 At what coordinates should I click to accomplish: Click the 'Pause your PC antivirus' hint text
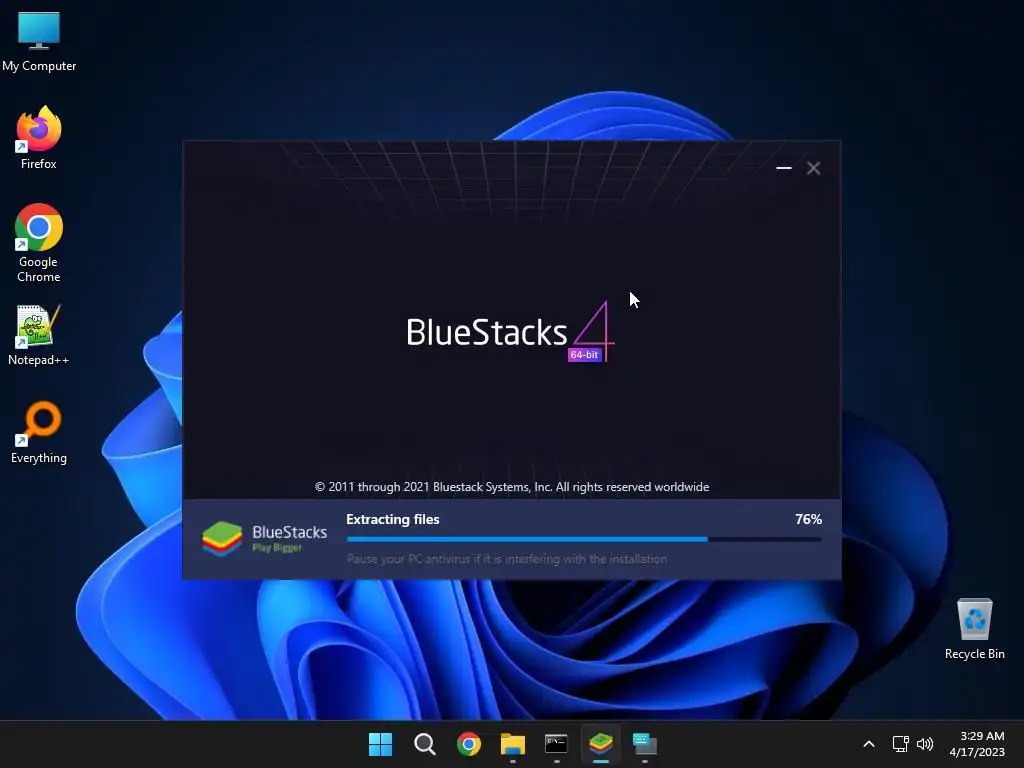click(x=507, y=559)
